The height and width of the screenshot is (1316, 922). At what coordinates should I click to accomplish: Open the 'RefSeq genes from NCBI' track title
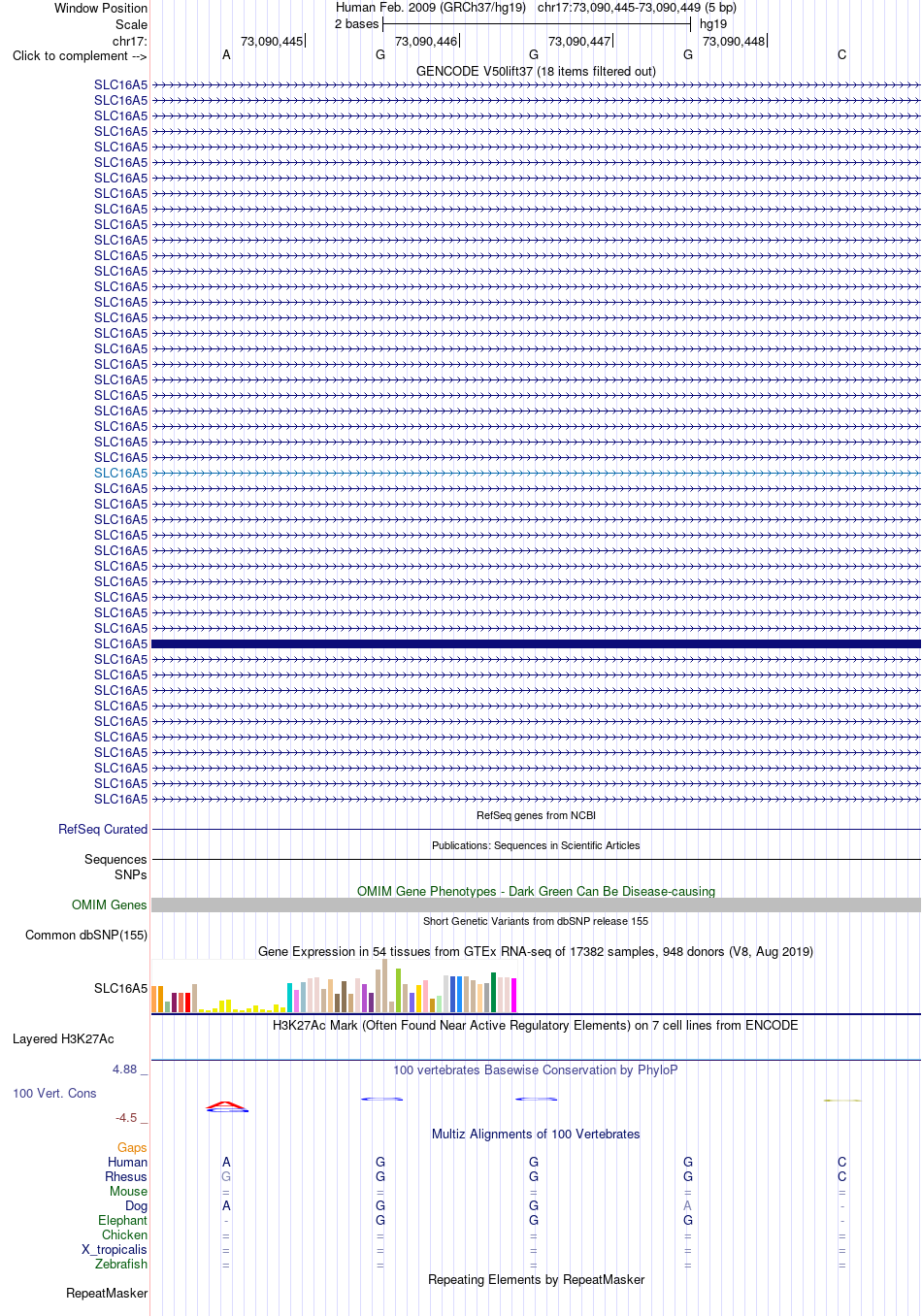click(x=536, y=815)
